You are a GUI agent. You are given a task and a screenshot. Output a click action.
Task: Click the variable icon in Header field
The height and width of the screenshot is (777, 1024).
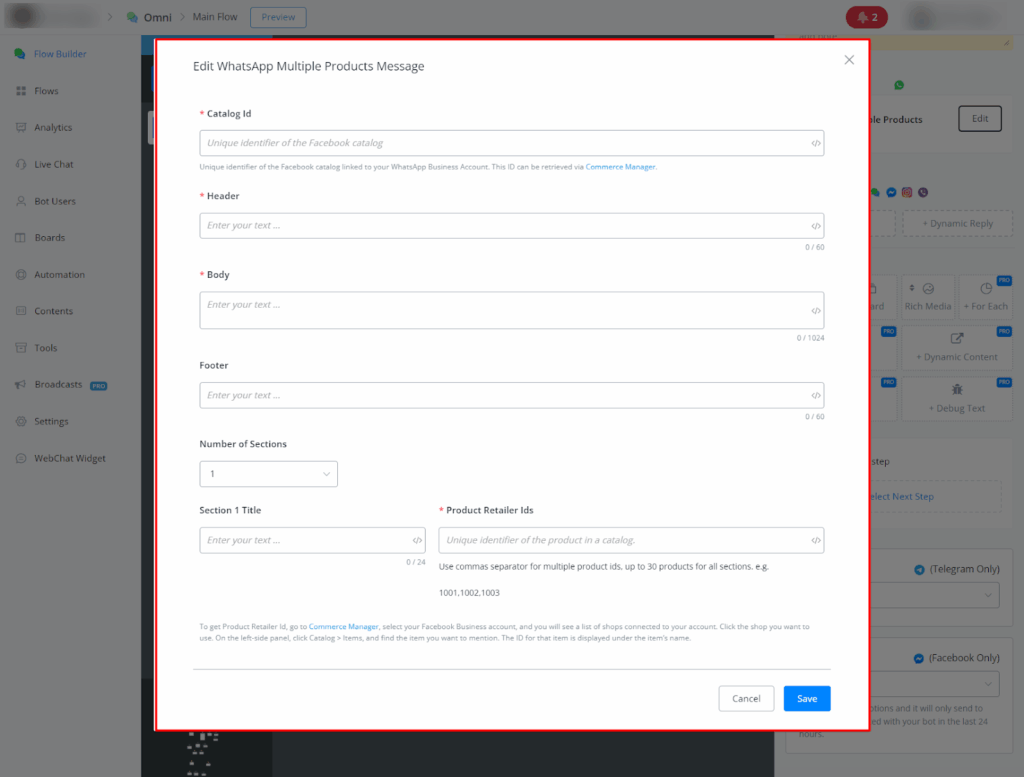pyautogui.click(x=816, y=226)
